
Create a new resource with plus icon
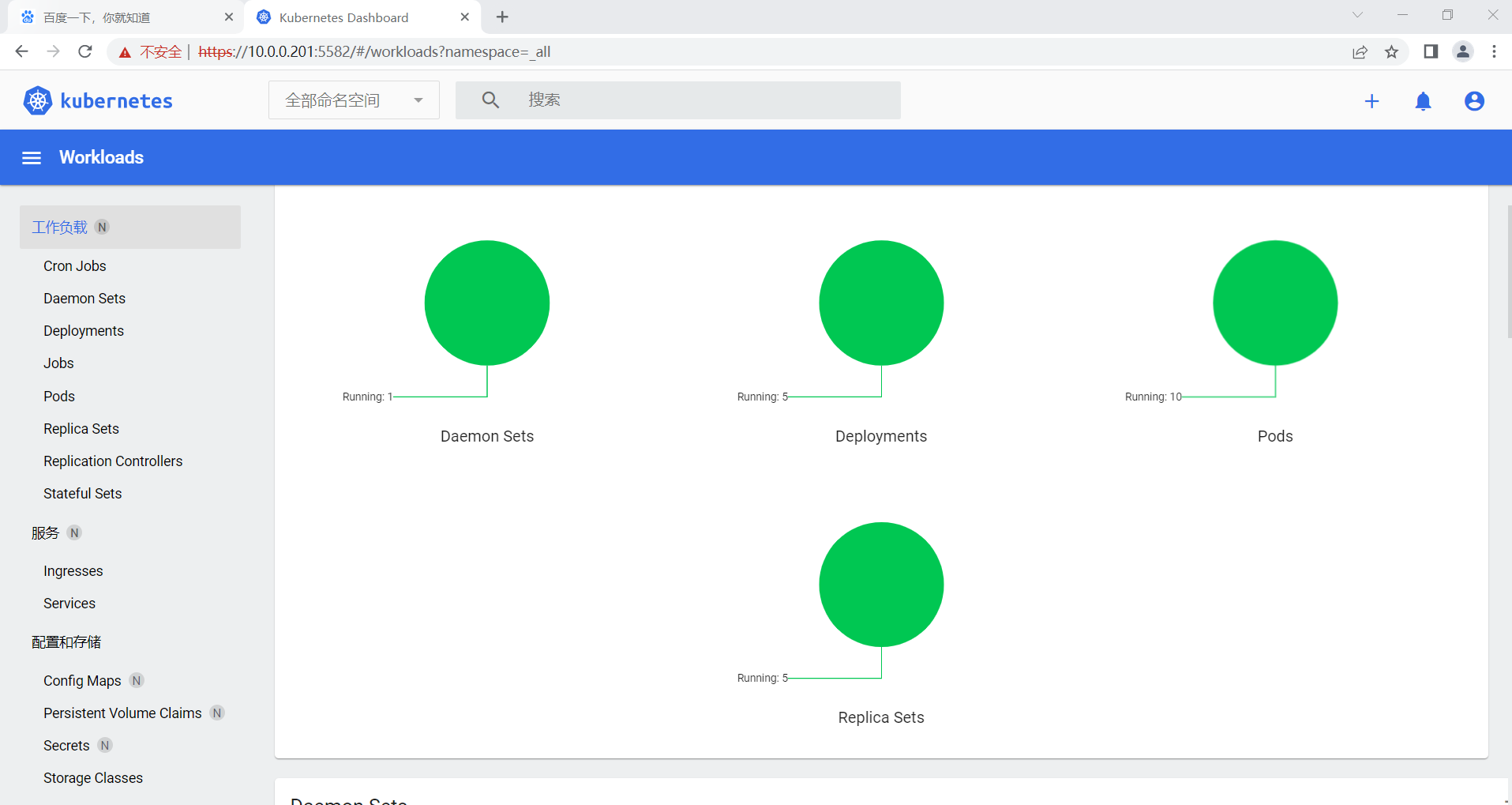(x=1371, y=101)
